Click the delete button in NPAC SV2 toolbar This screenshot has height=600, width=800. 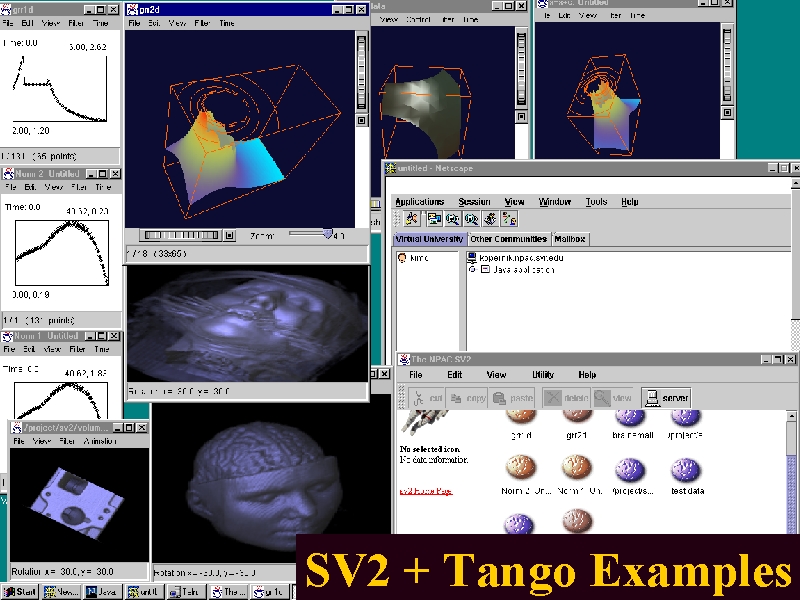tap(565, 398)
